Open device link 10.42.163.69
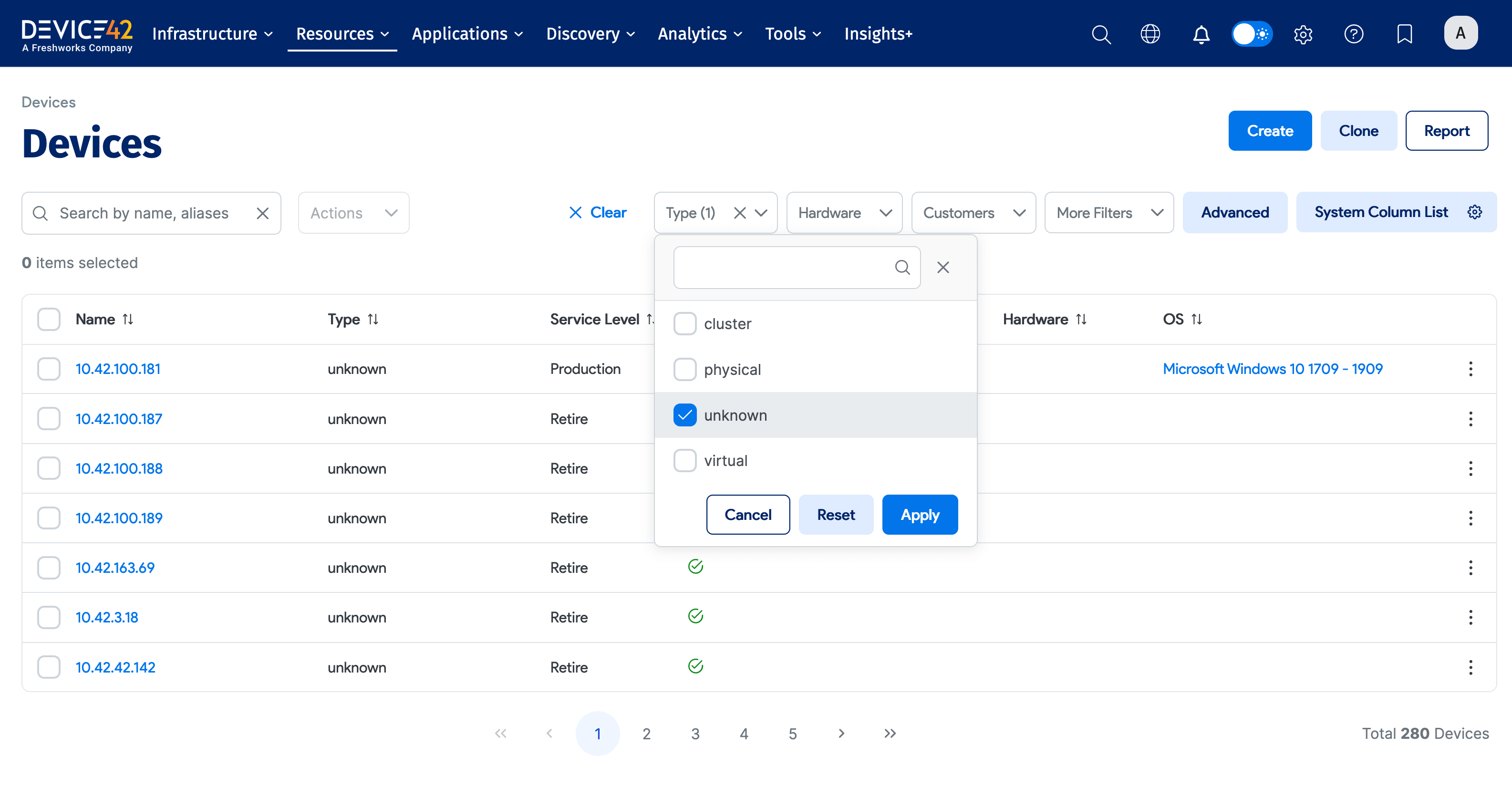Screen dimensions: 1512x787 click(x=115, y=568)
